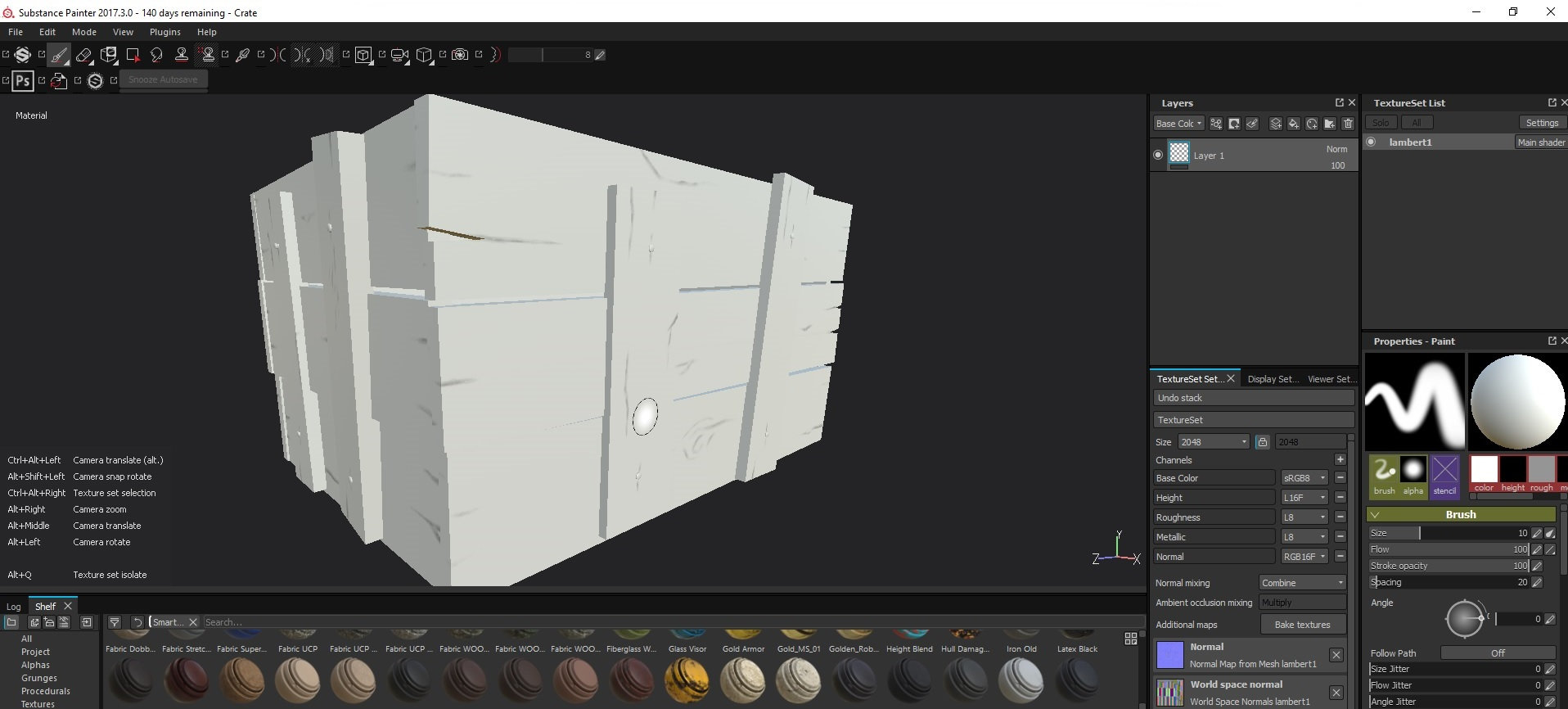Open the Size 2048 dropdown
1568x709 pixels.
click(x=1213, y=442)
